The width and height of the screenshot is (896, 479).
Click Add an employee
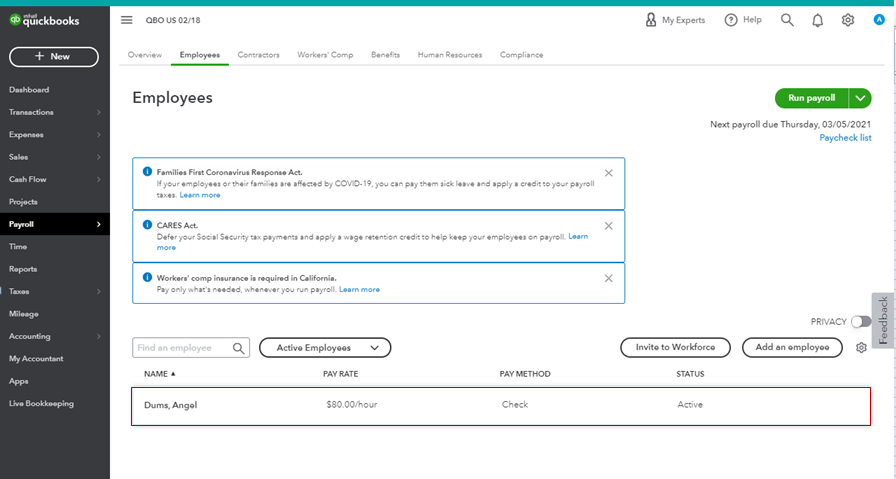pyautogui.click(x=792, y=348)
